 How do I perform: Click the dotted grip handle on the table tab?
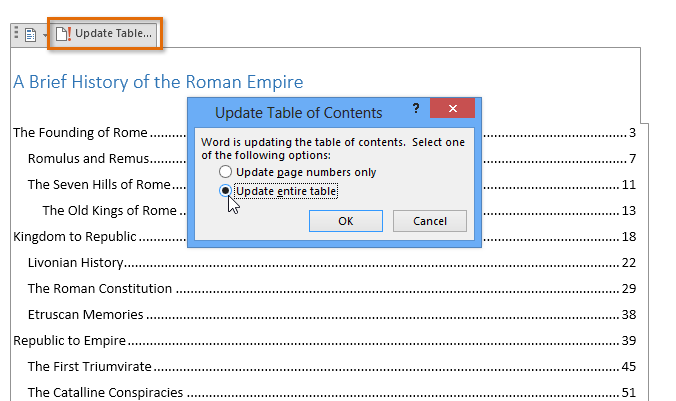16,34
